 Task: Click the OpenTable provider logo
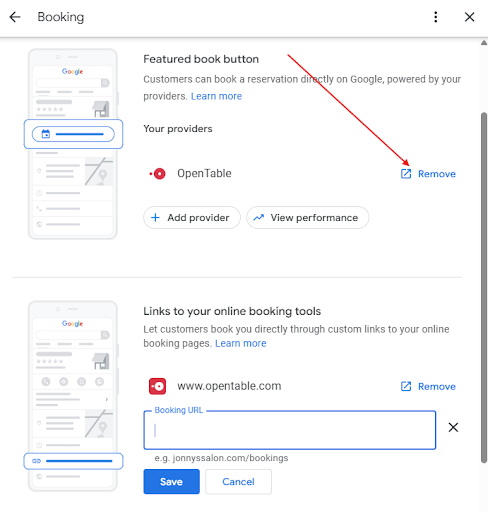pos(158,174)
